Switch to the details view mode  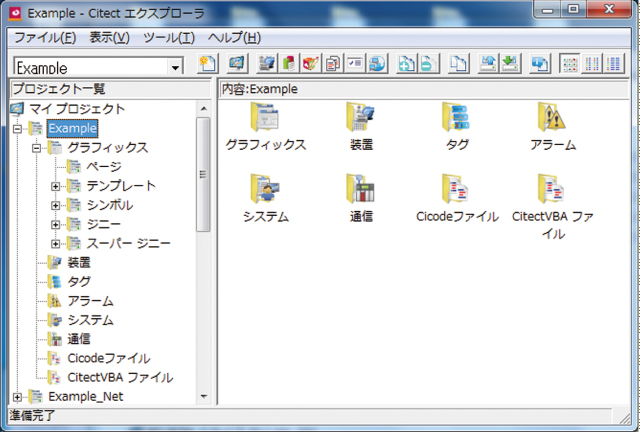coord(614,64)
